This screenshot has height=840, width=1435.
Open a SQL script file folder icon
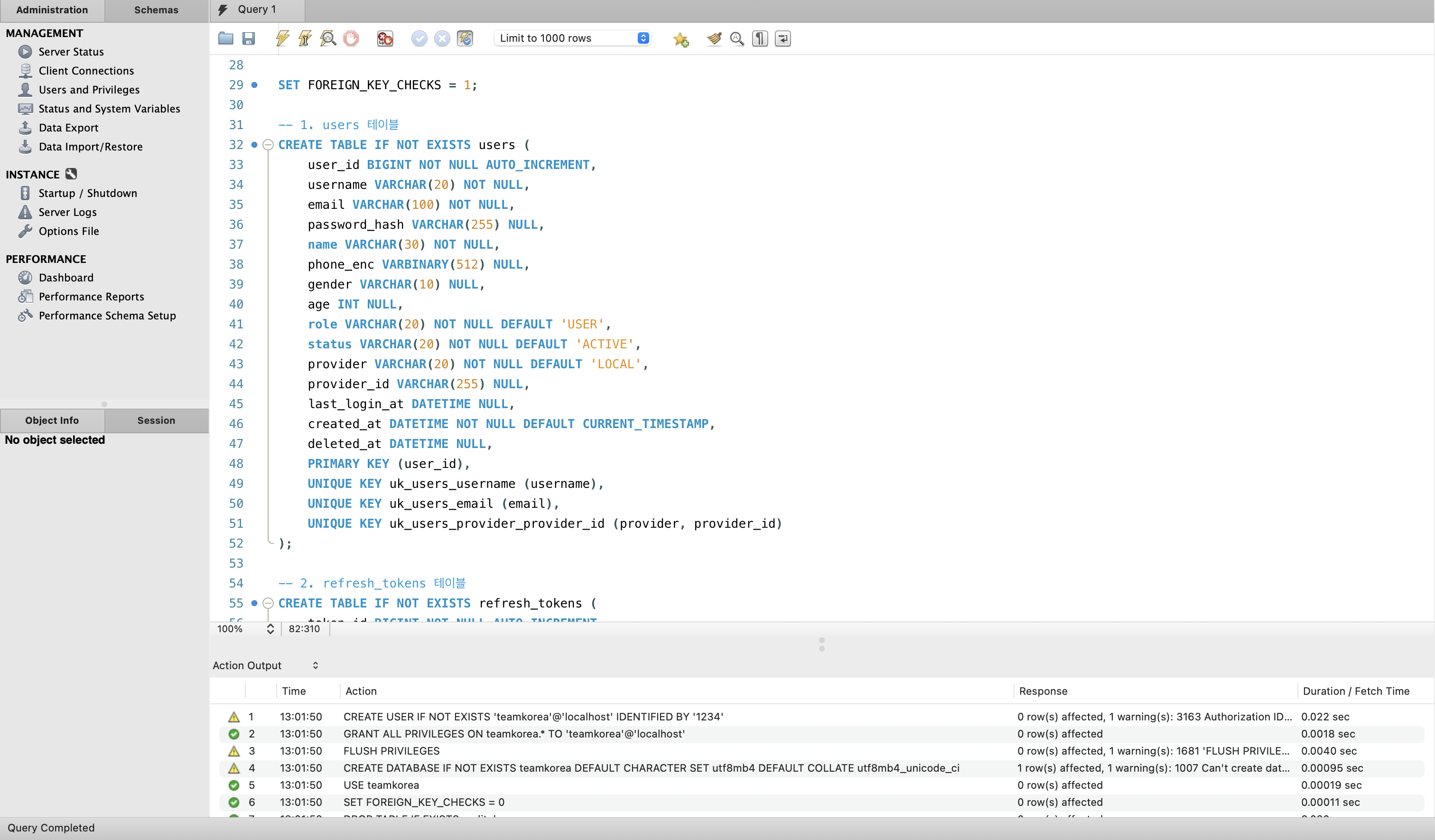225,38
